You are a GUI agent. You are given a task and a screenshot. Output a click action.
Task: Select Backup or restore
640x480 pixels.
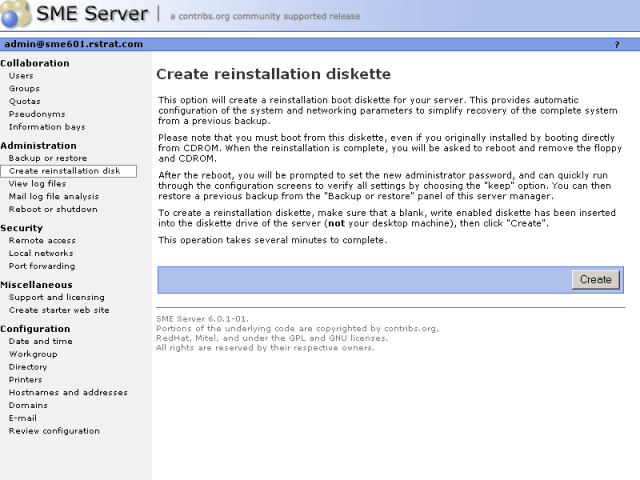coord(48,158)
